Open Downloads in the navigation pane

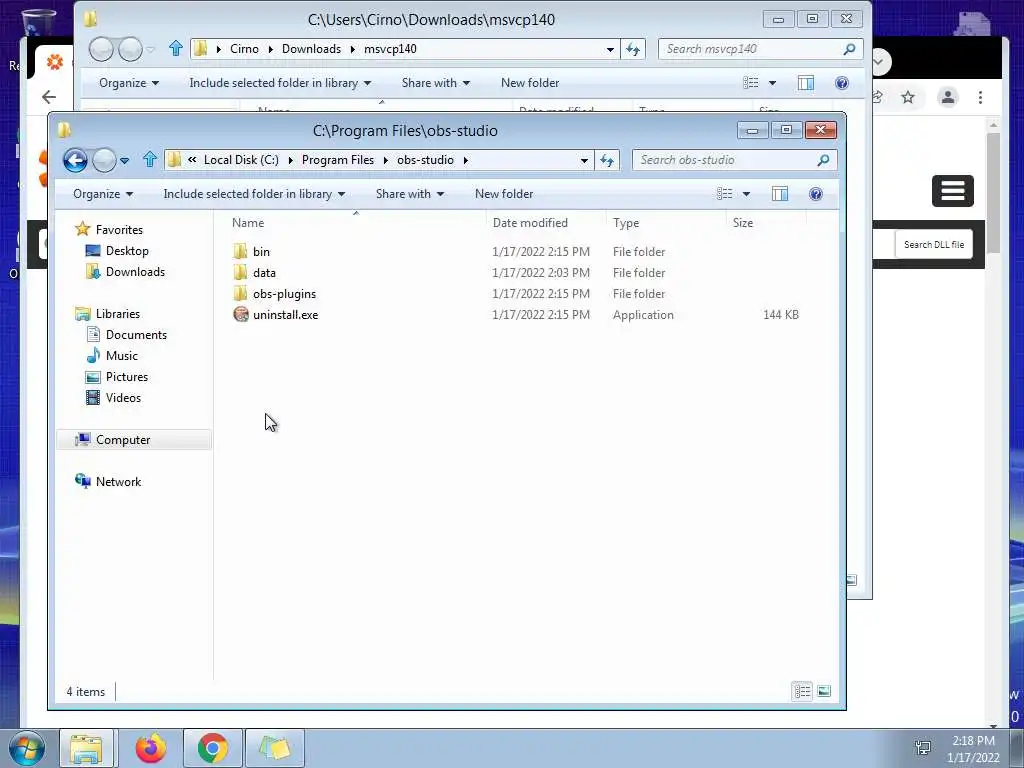135,272
